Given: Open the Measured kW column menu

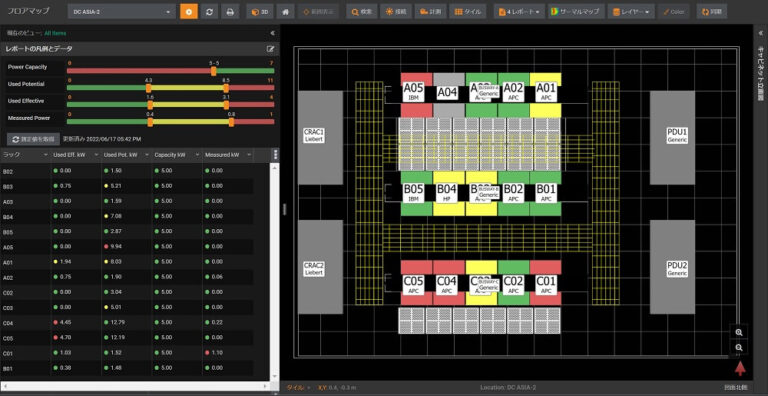Looking at the screenshot, I should coord(249,155).
